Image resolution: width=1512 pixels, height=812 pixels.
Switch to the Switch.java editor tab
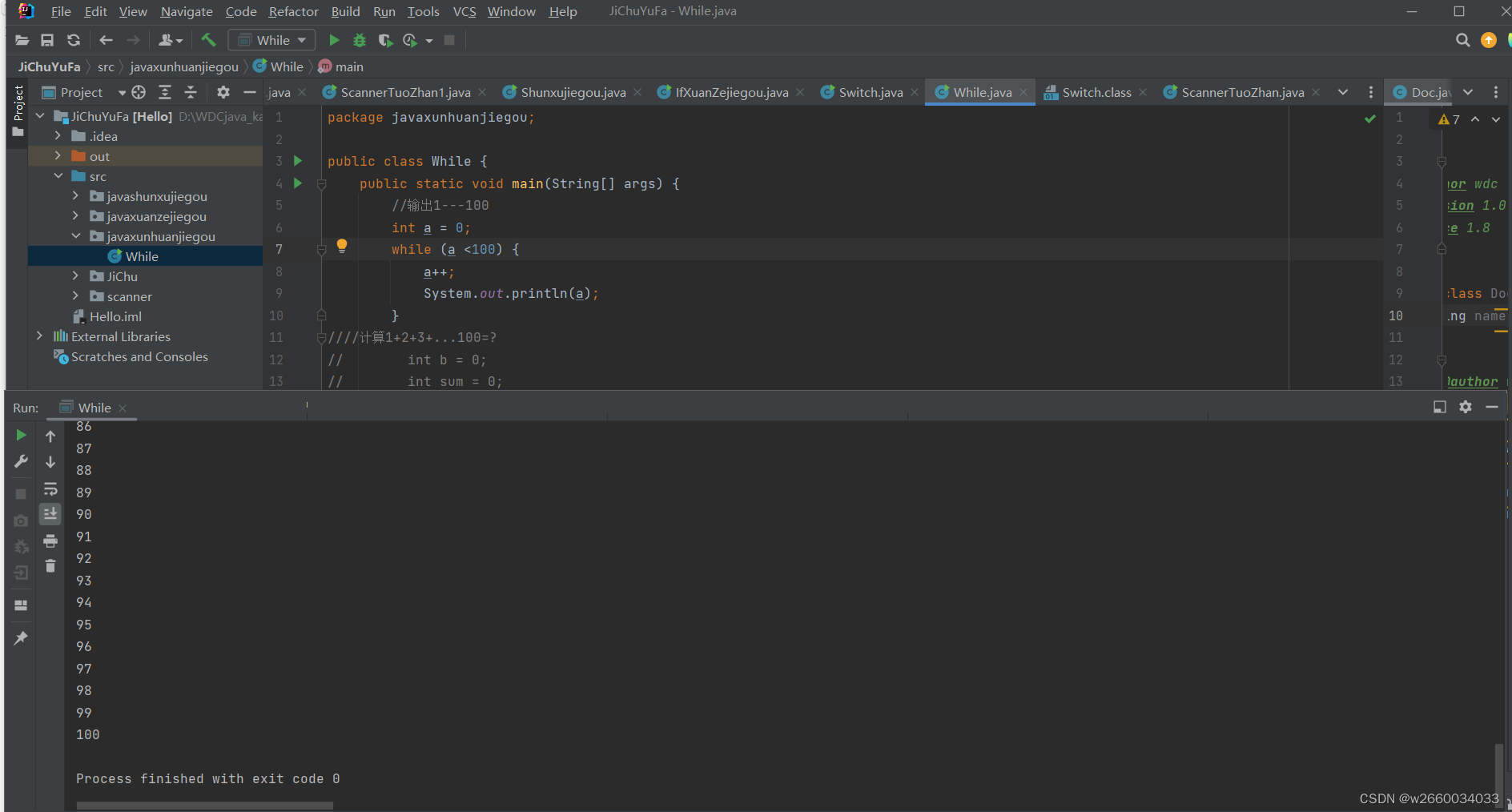tap(869, 92)
